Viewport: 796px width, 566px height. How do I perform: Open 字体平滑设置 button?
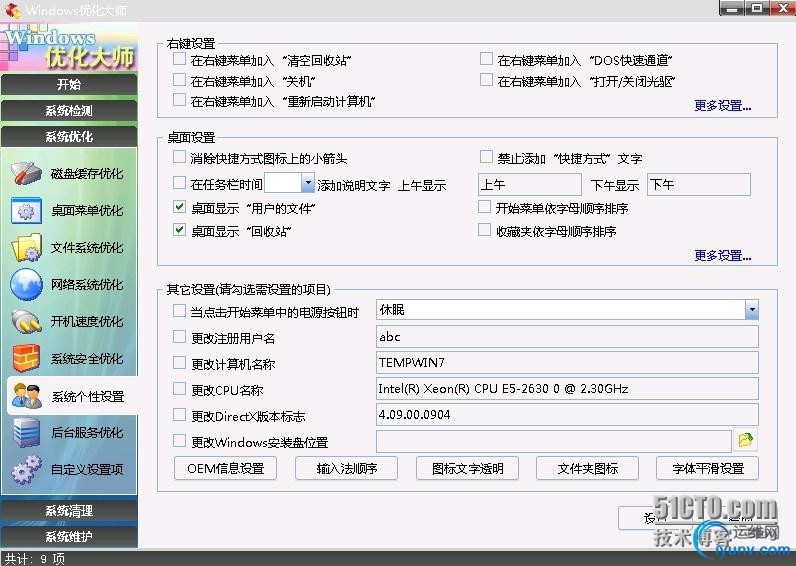click(708, 468)
